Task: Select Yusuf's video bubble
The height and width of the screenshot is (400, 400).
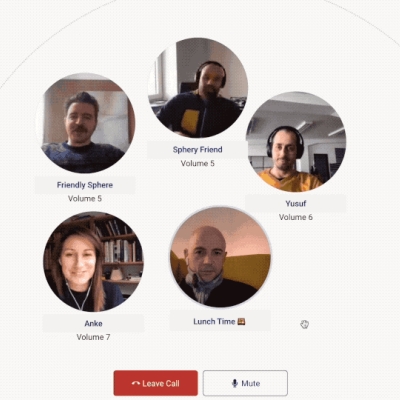Action: (296, 142)
